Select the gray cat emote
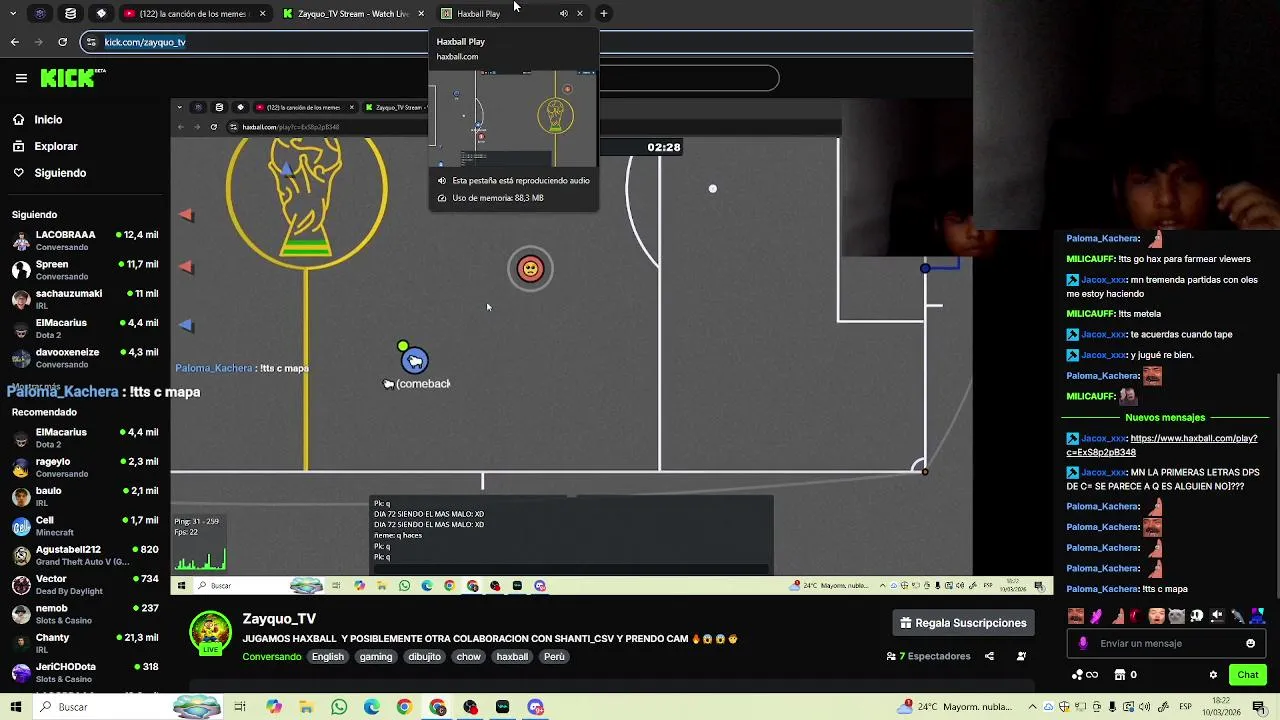The height and width of the screenshot is (720, 1280). coord(1177,616)
